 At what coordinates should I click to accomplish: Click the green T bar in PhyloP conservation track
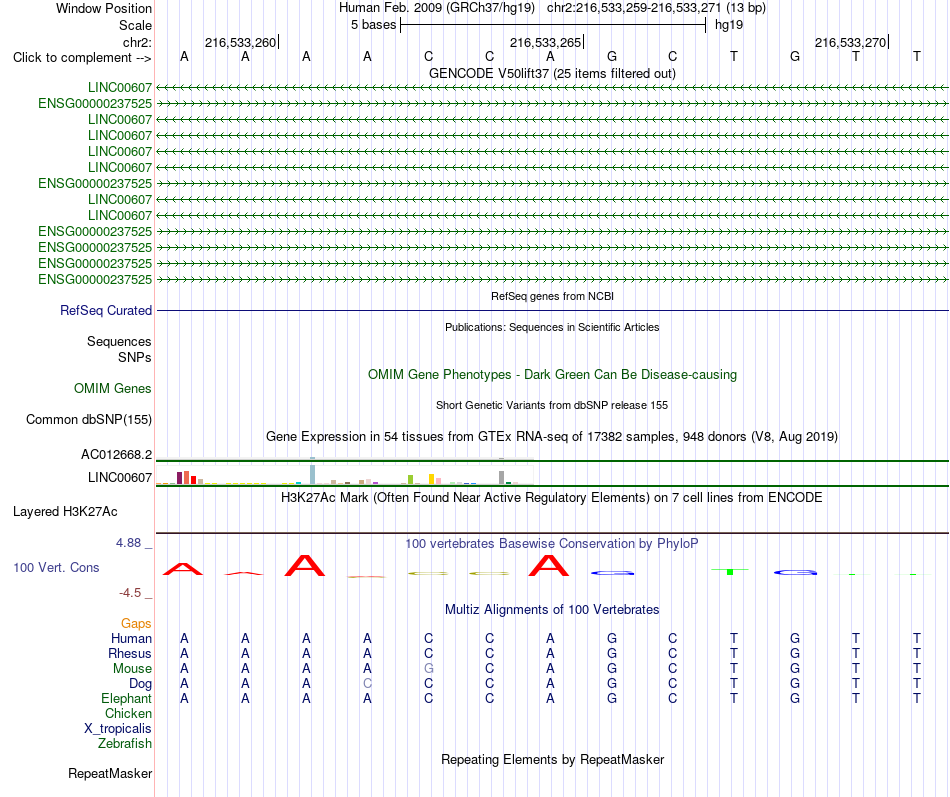[x=730, y=572]
